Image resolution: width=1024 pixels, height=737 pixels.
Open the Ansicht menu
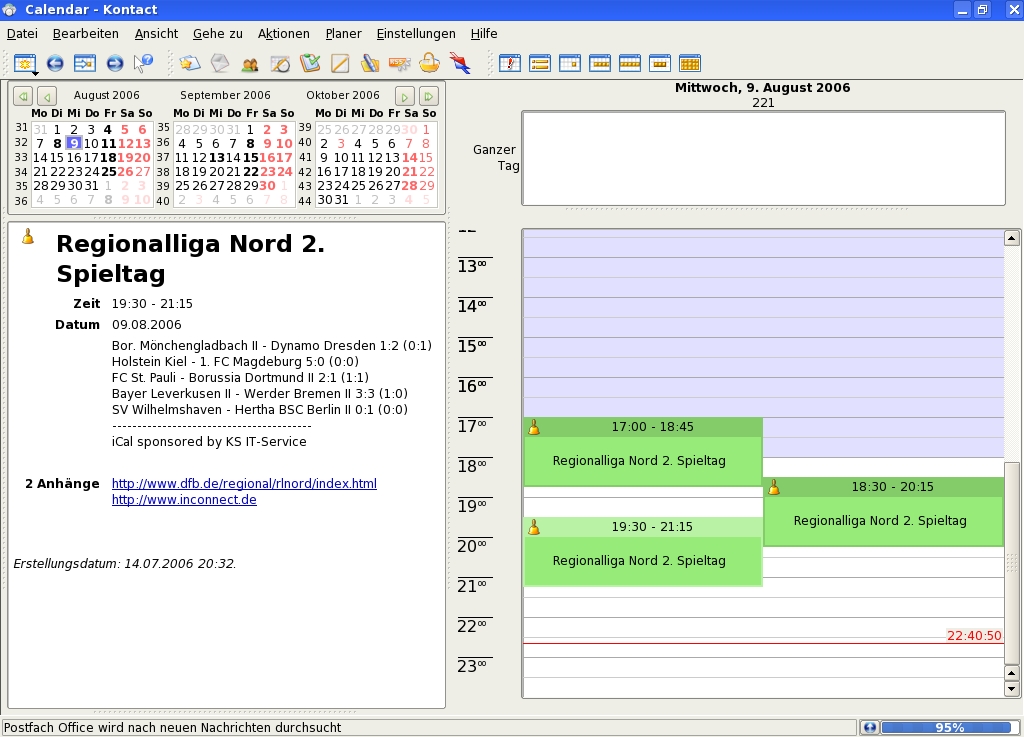(x=156, y=33)
